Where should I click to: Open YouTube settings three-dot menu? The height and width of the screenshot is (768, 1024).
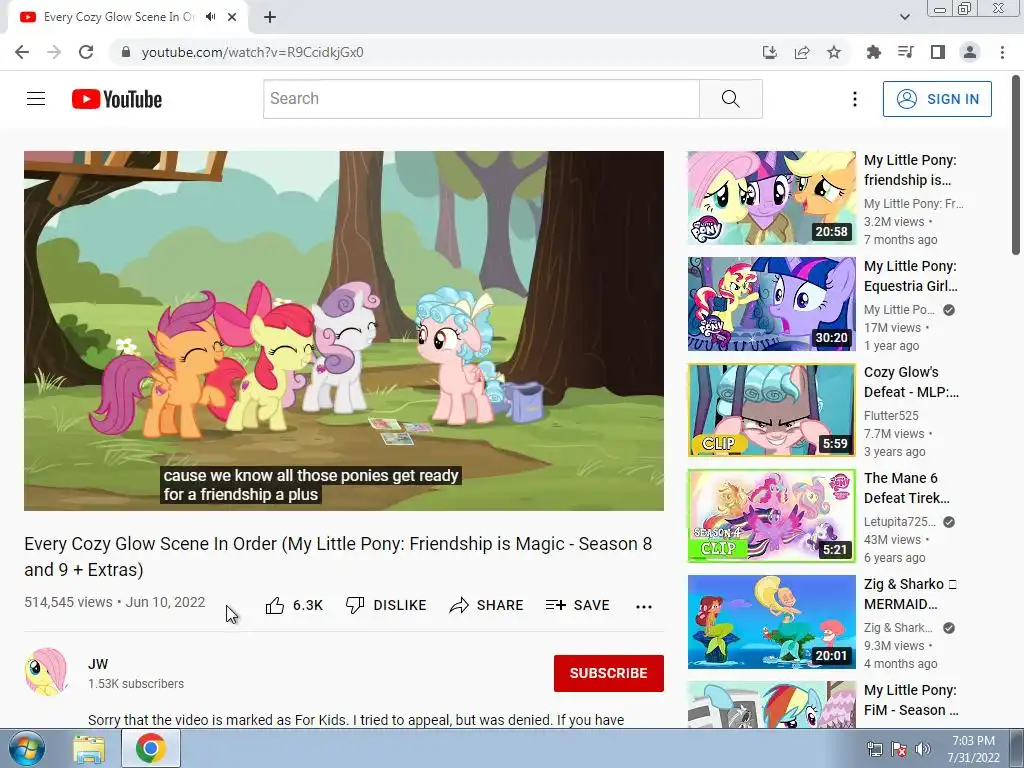pyautogui.click(x=854, y=99)
